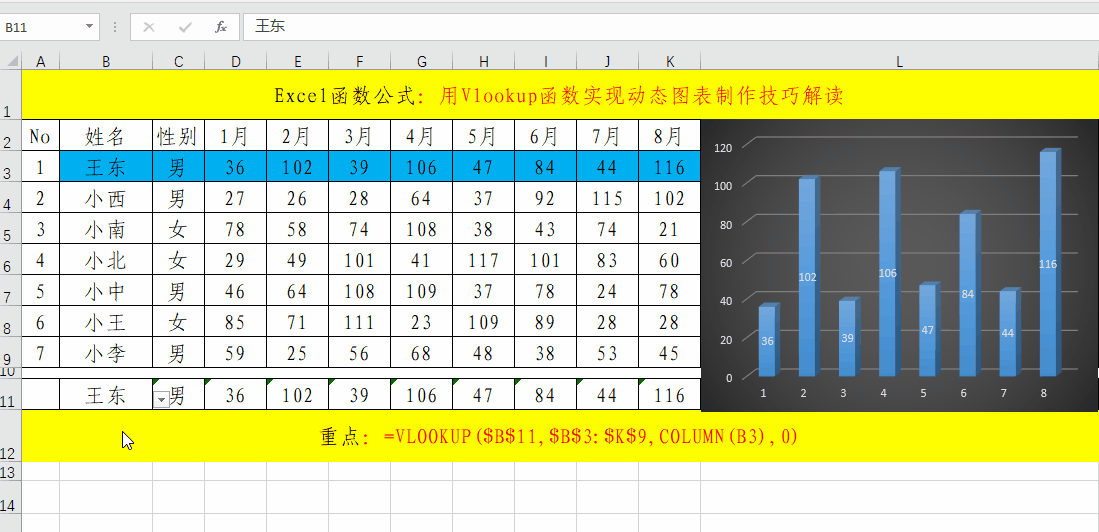
Task: Click the highlighted 王东 cell in row 3
Action: (x=106, y=166)
